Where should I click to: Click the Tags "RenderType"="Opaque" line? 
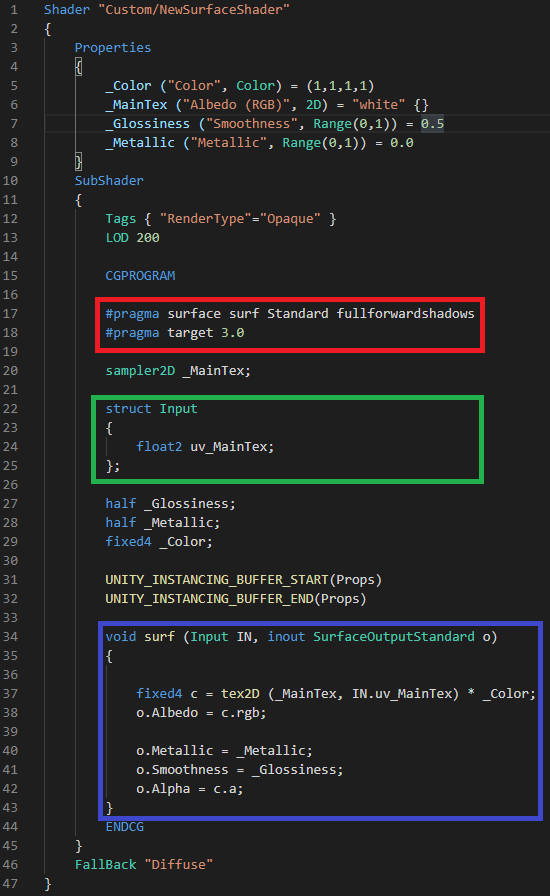221,218
